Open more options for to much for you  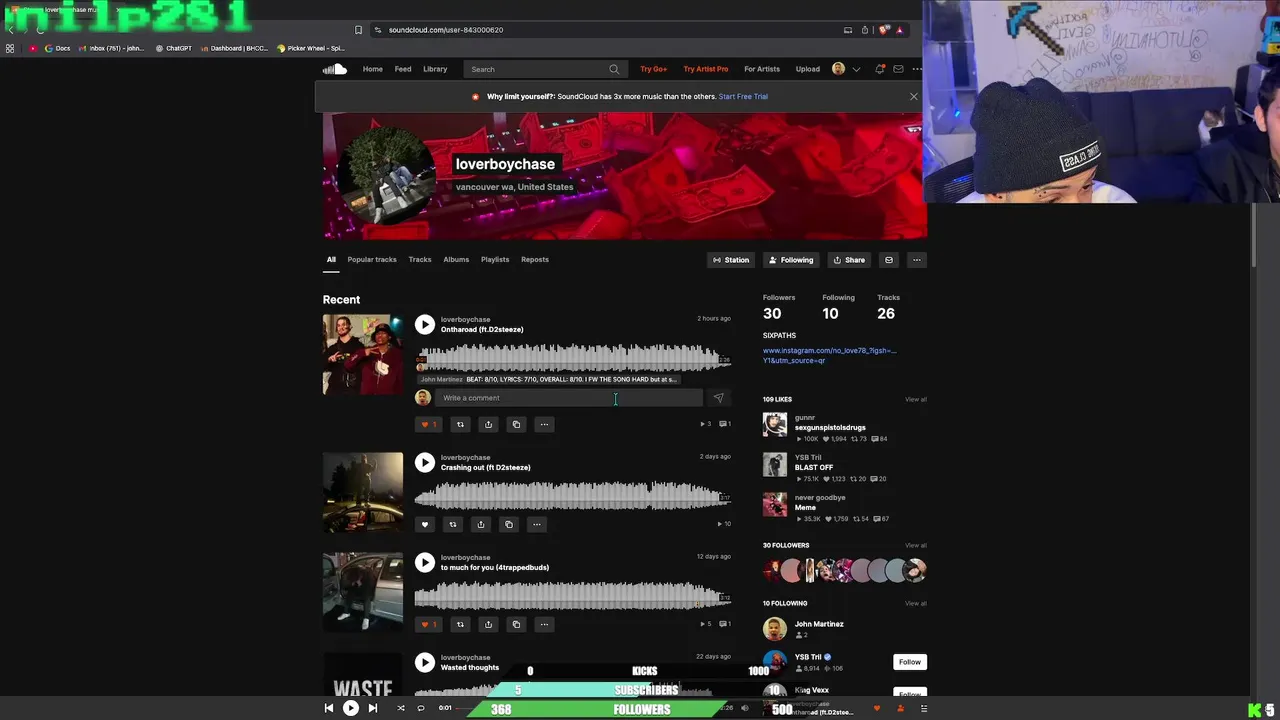pyautogui.click(x=544, y=624)
